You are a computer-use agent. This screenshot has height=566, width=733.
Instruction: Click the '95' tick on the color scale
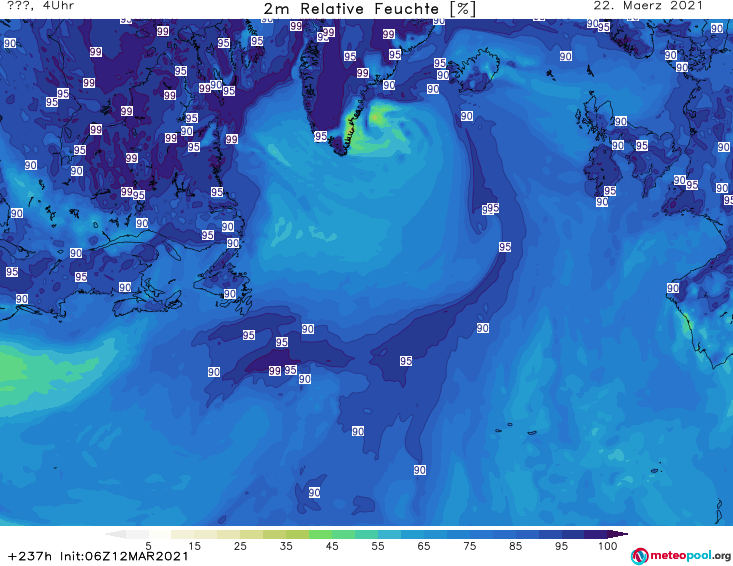pyautogui.click(x=561, y=546)
